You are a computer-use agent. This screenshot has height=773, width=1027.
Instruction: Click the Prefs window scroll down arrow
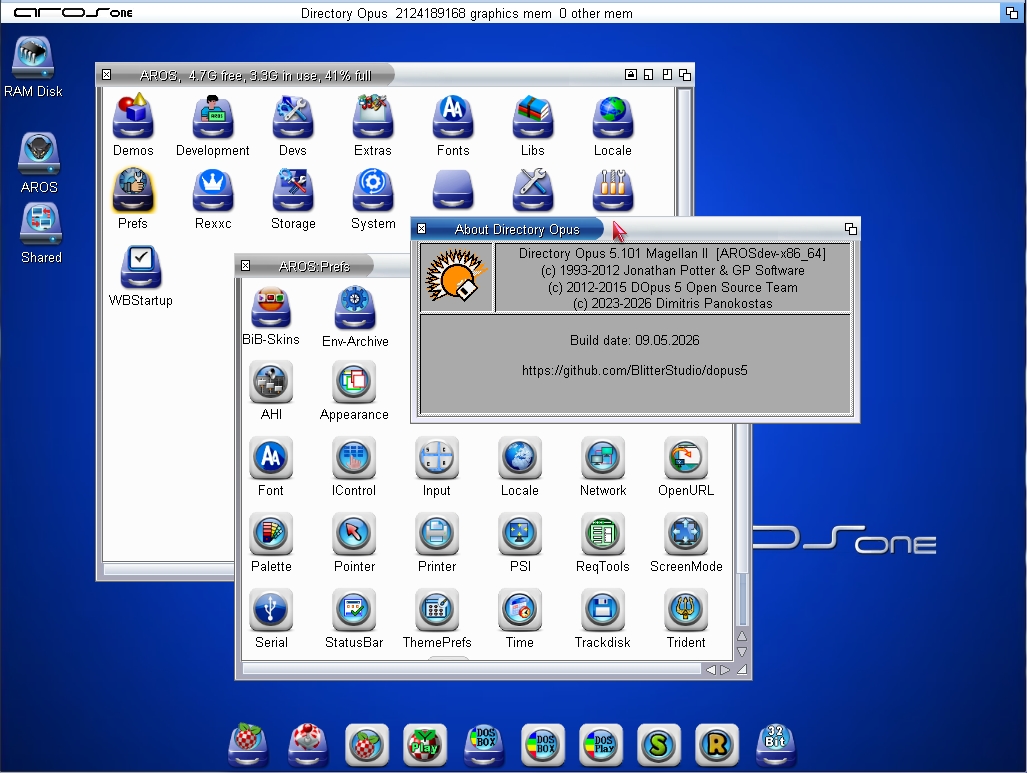[x=741, y=652]
